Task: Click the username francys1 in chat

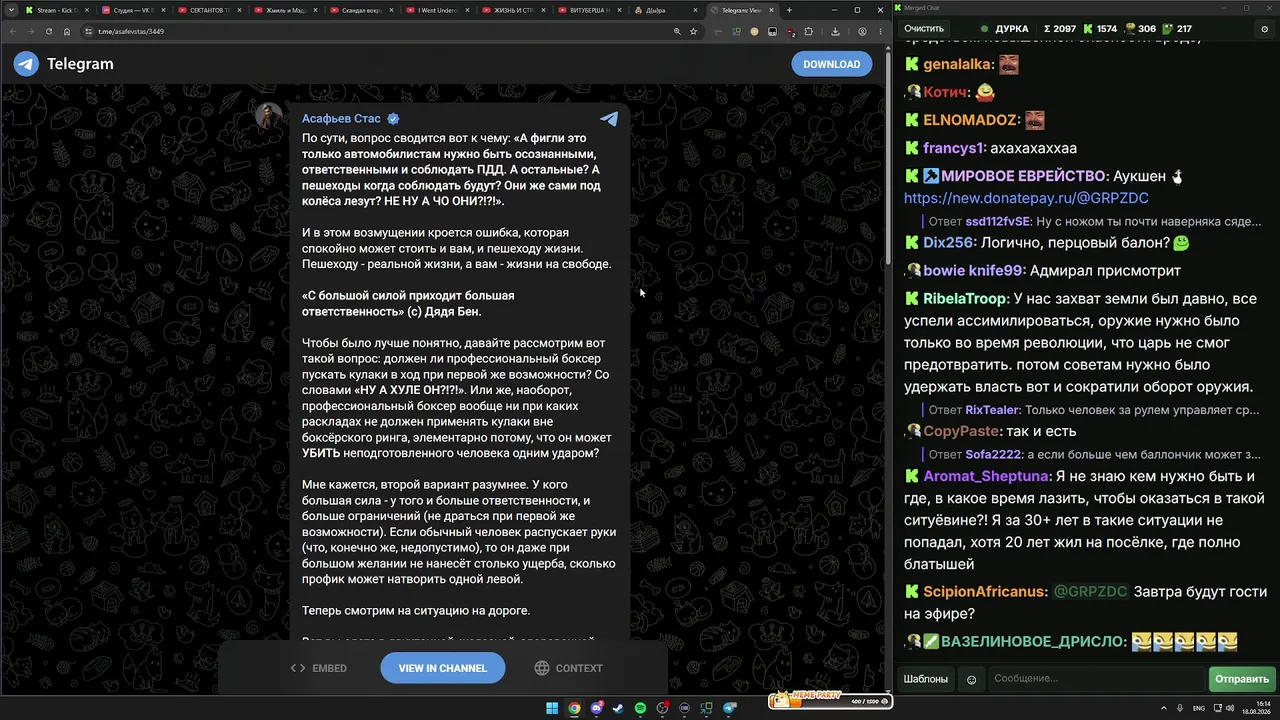Action: (x=953, y=148)
